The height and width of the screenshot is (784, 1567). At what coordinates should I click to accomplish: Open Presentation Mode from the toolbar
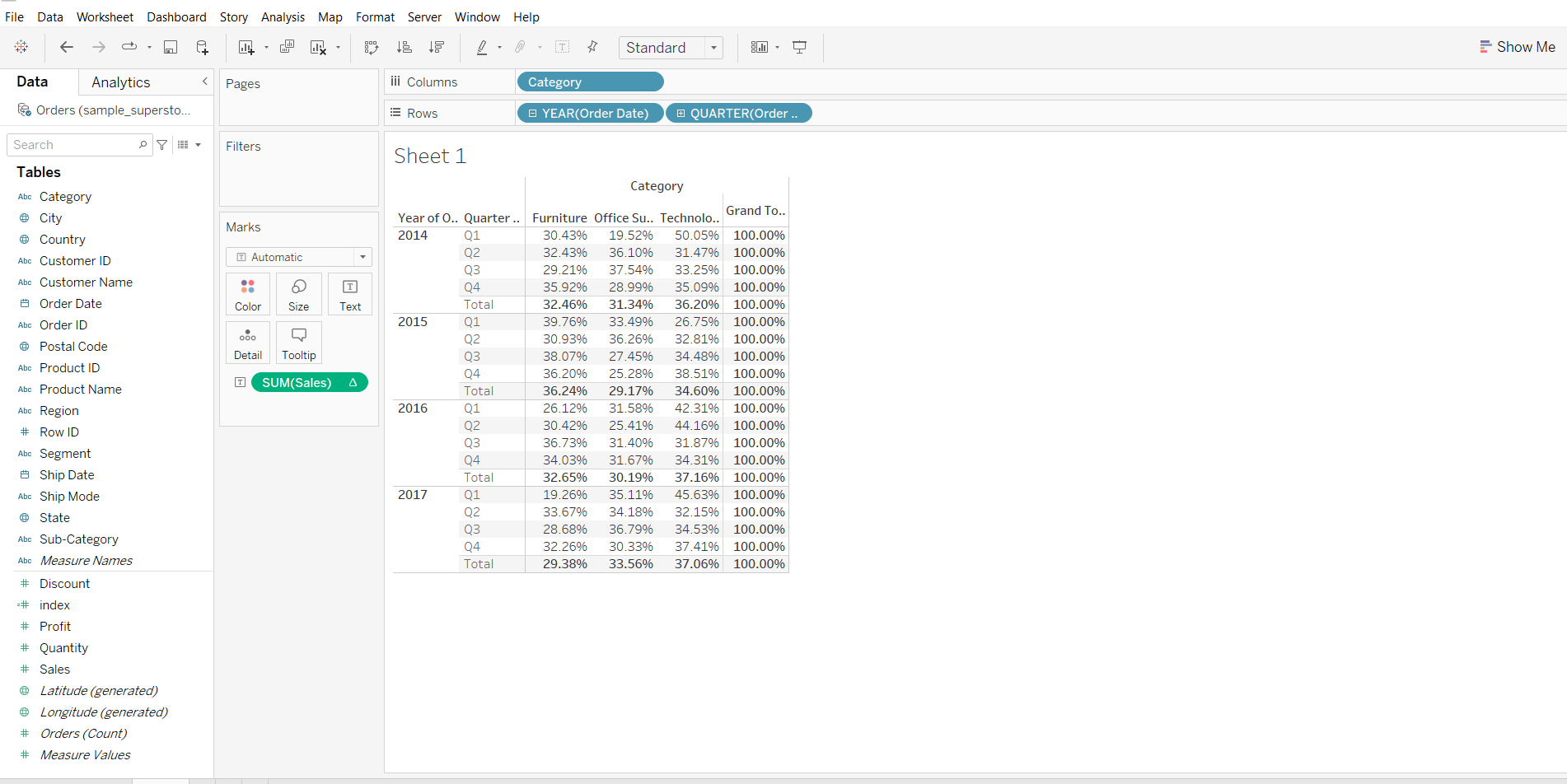click(799, 48)
